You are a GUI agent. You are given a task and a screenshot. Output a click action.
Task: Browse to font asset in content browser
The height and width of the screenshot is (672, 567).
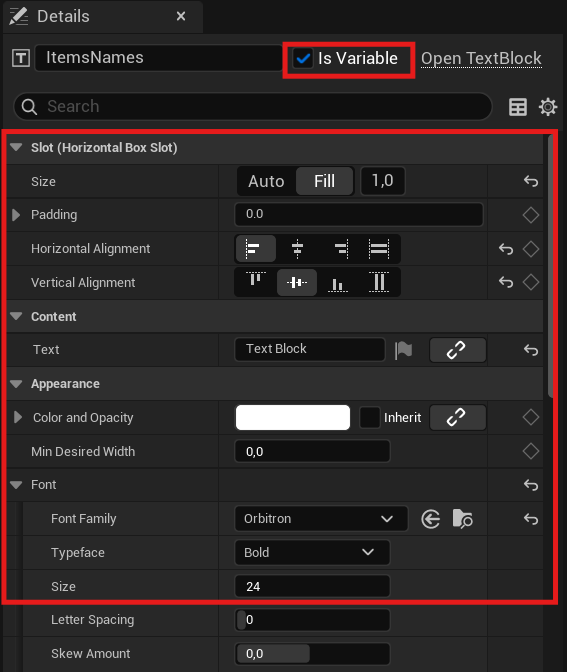click(x=462, y=519)
